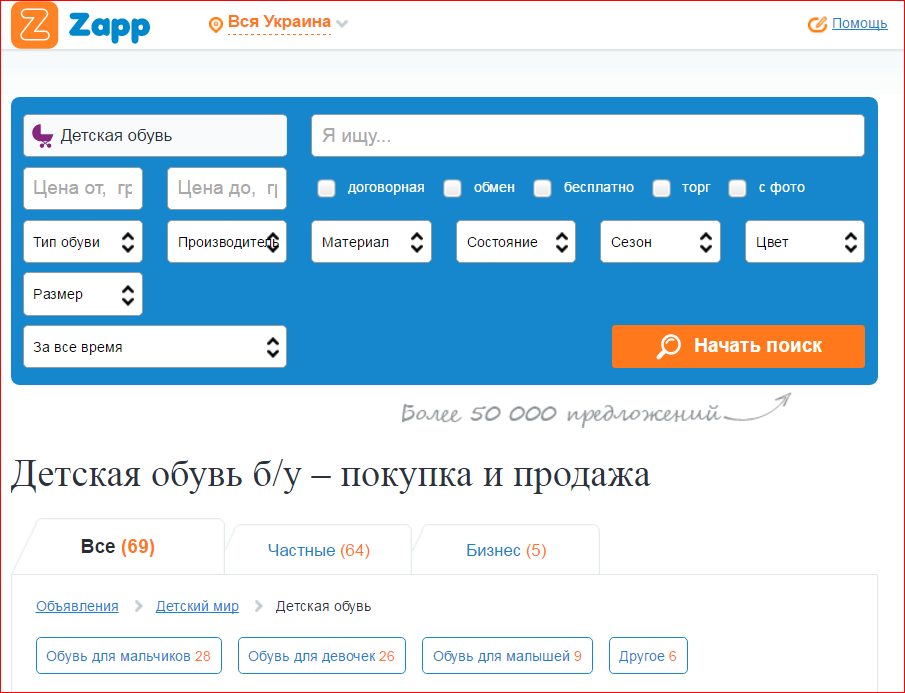Open the Размер dropdown
The height and width of the screenshot is (693, 905).
[83, 294]
